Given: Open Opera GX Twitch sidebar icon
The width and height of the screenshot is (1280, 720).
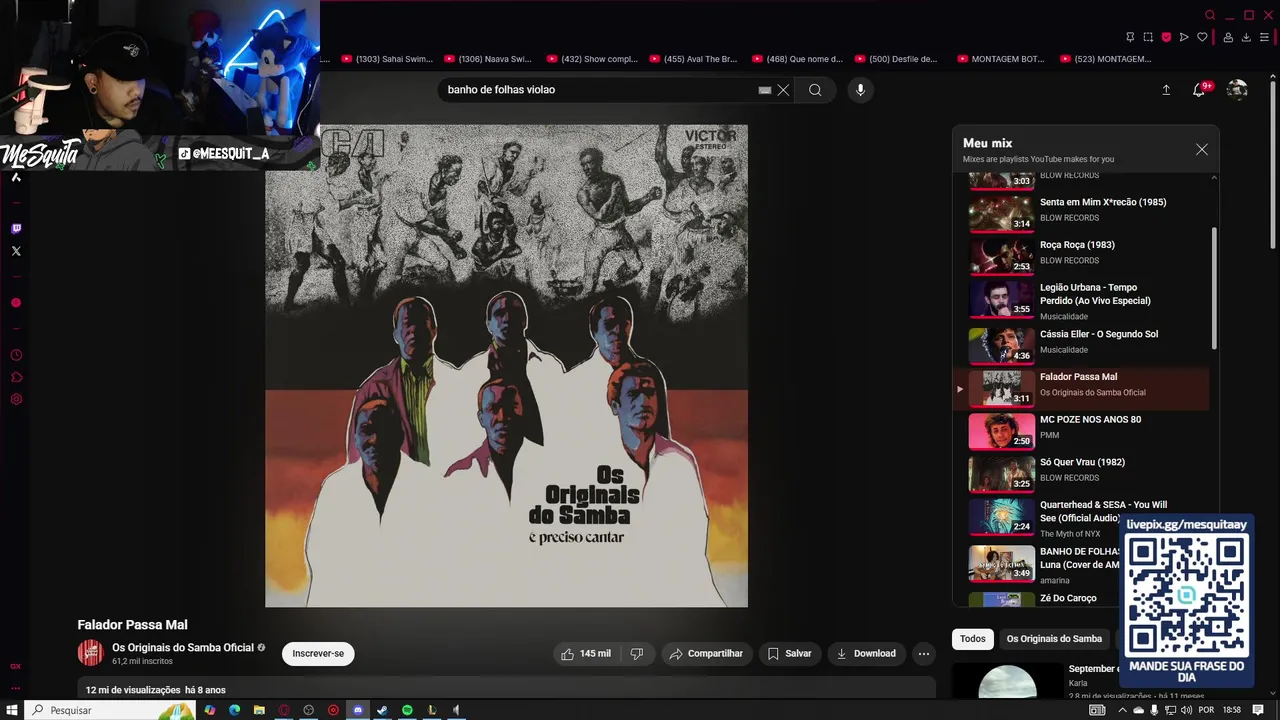Looking at the screenshot, I should point(16,229).
